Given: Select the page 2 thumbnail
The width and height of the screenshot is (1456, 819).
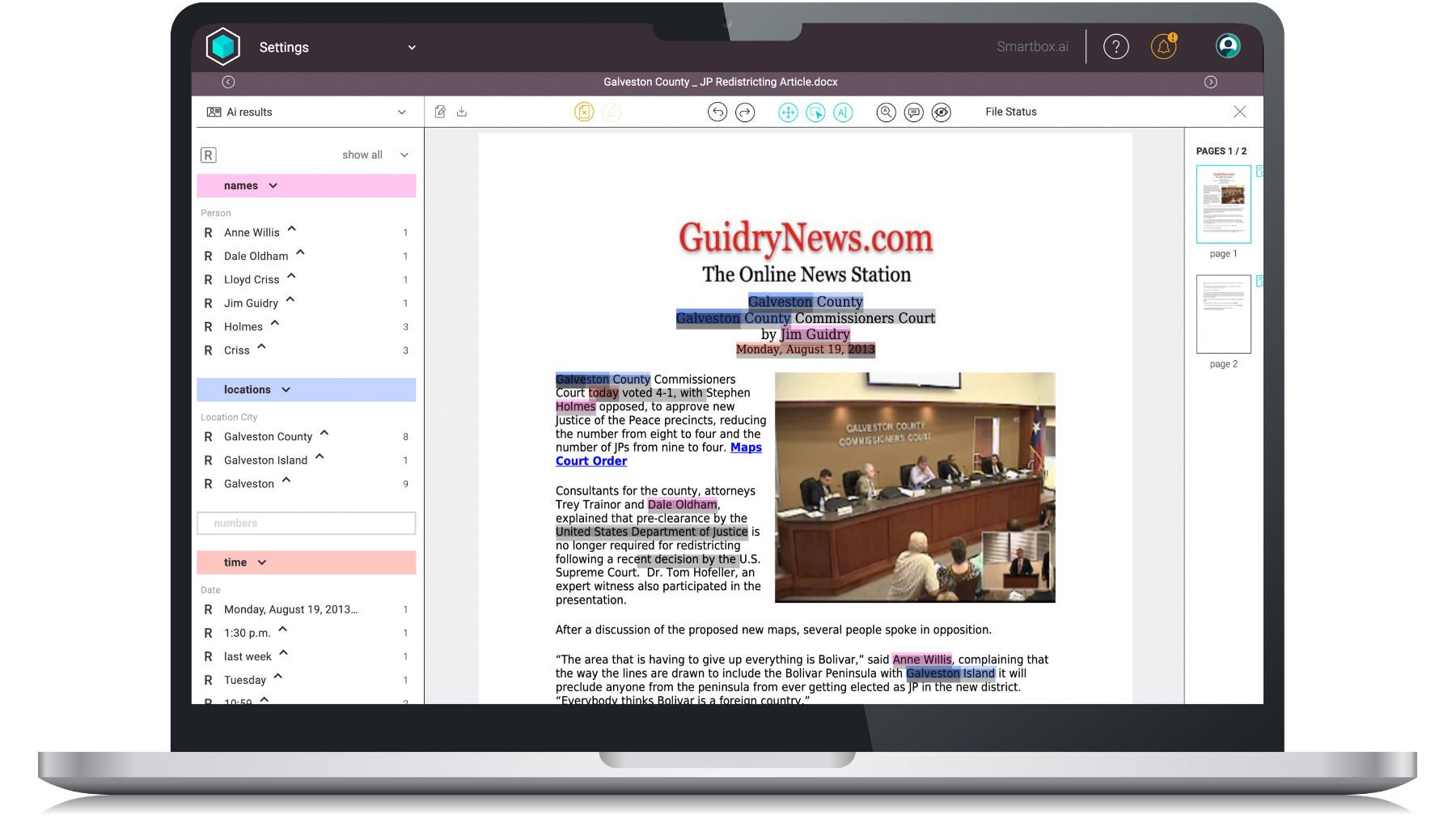Looking at the screenshot, I should click(x=1223, y=315).
